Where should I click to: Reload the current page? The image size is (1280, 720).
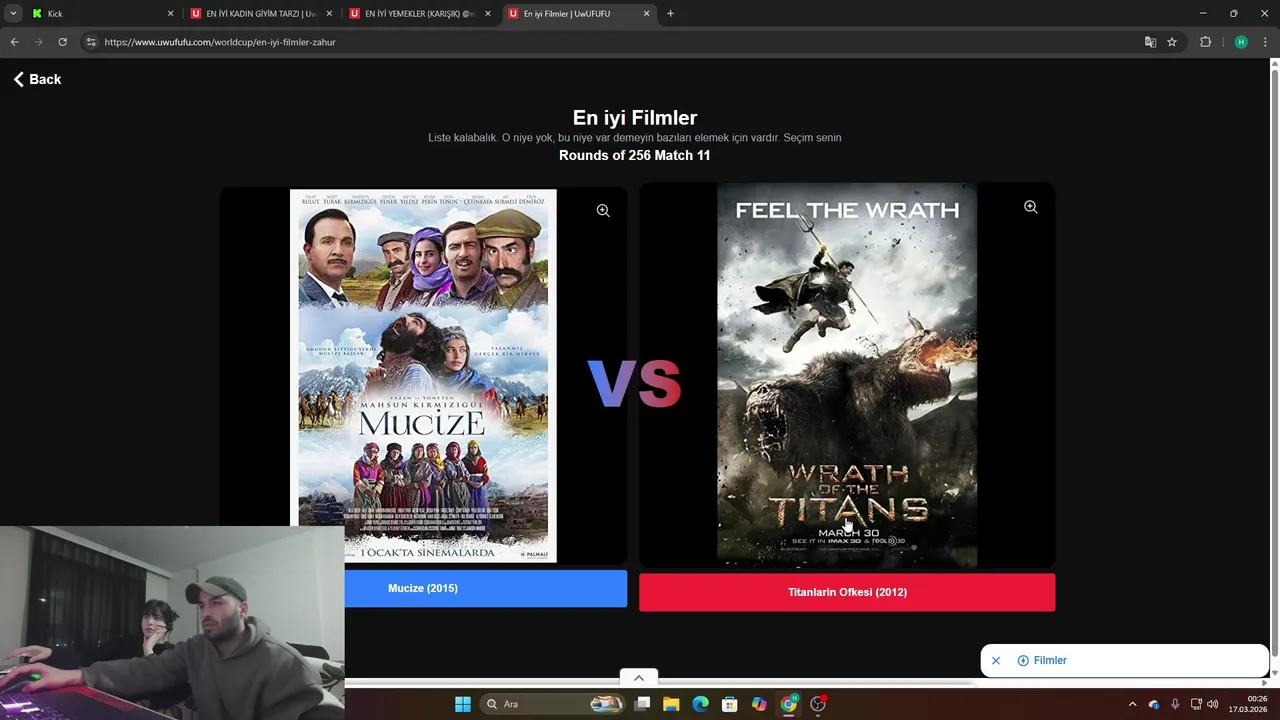click(x=62, y=42)
